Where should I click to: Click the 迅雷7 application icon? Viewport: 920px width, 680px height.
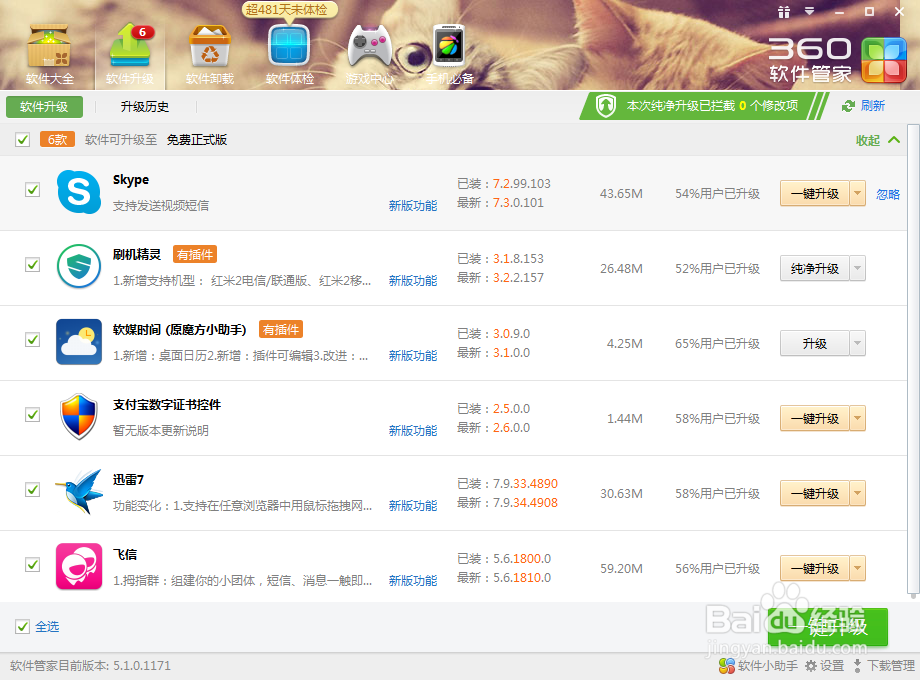[78, 491]
